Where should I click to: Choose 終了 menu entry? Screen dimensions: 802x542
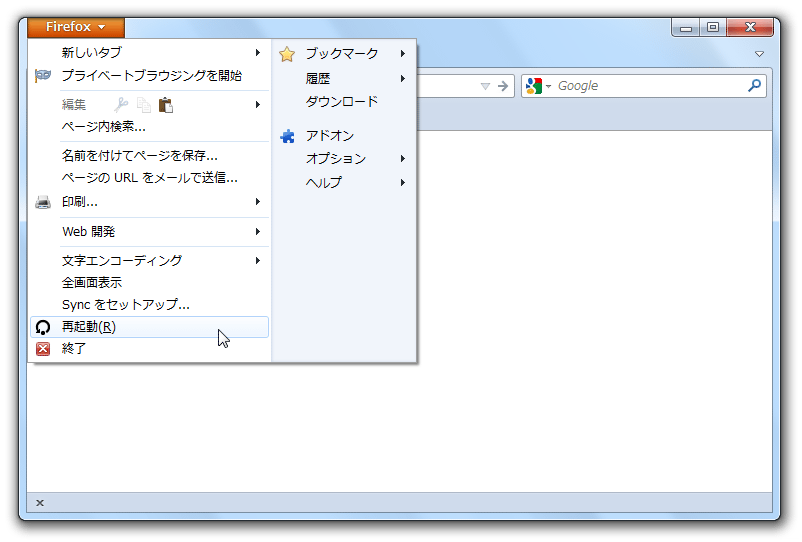(149, 349)
